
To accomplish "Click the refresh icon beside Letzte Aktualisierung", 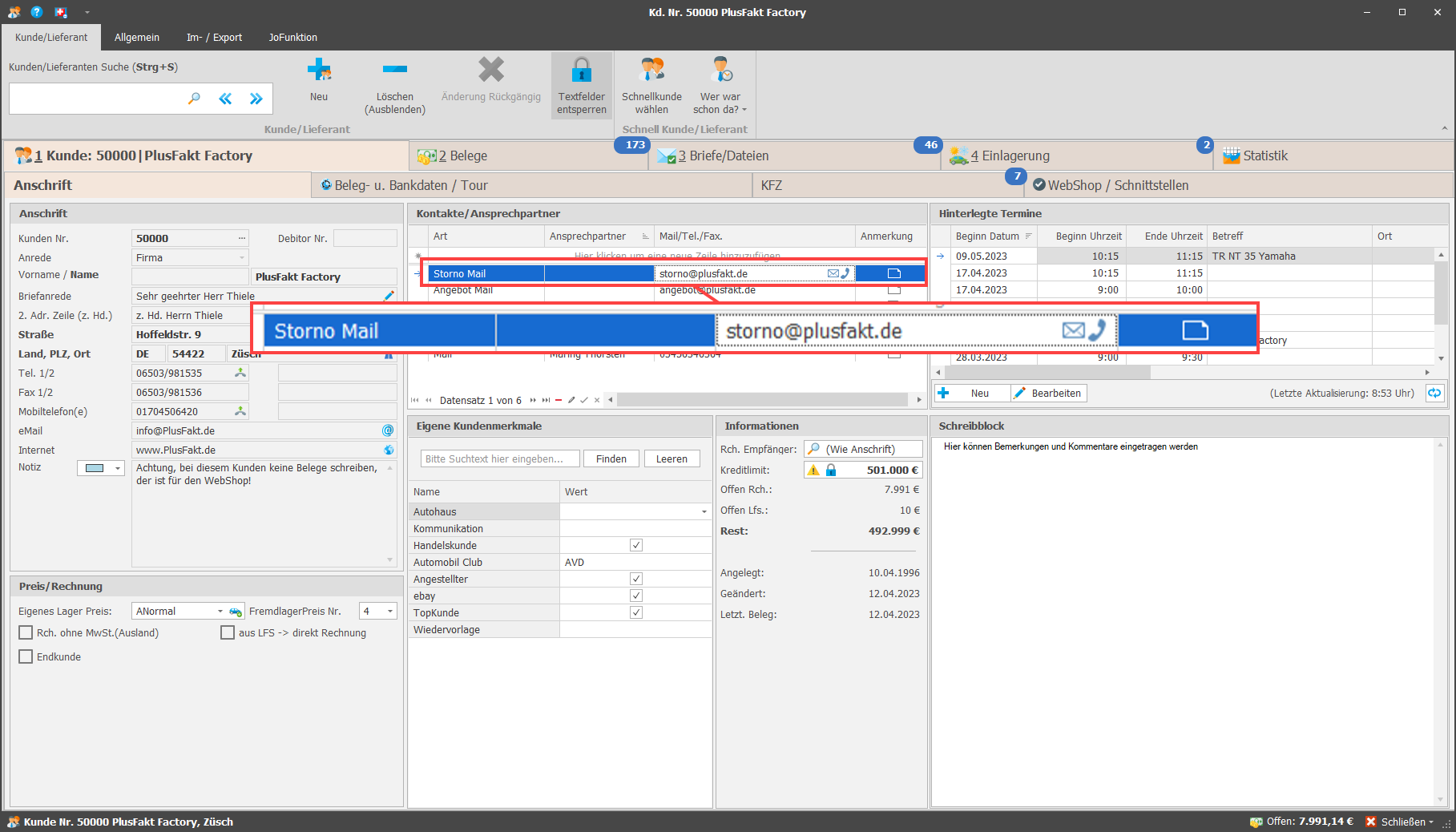I will (x=1434, y=393).
